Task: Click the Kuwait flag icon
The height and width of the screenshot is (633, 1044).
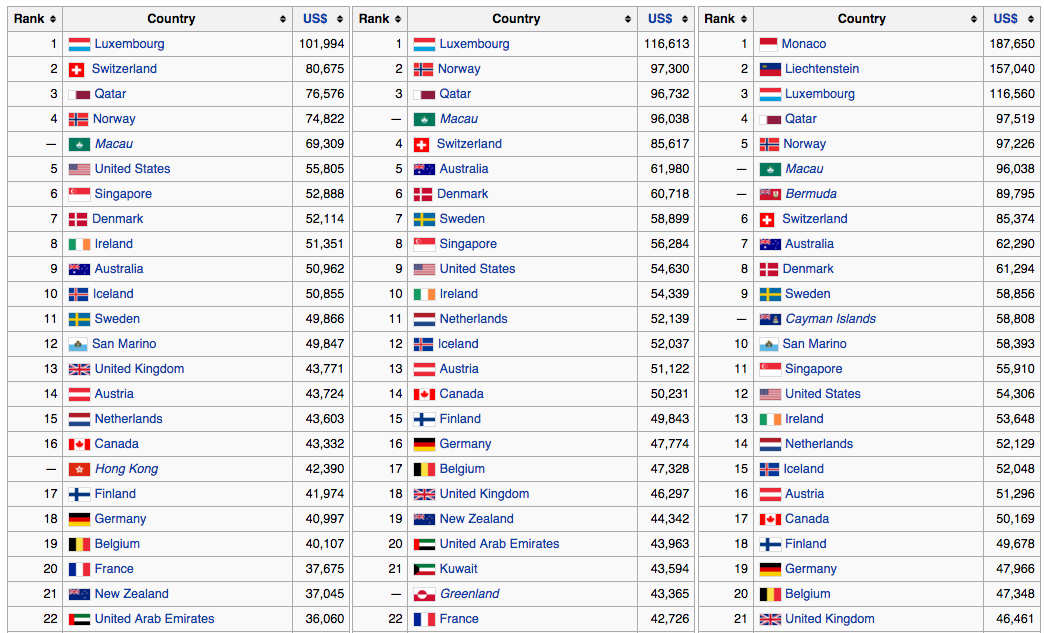Action: coord(424,569)
